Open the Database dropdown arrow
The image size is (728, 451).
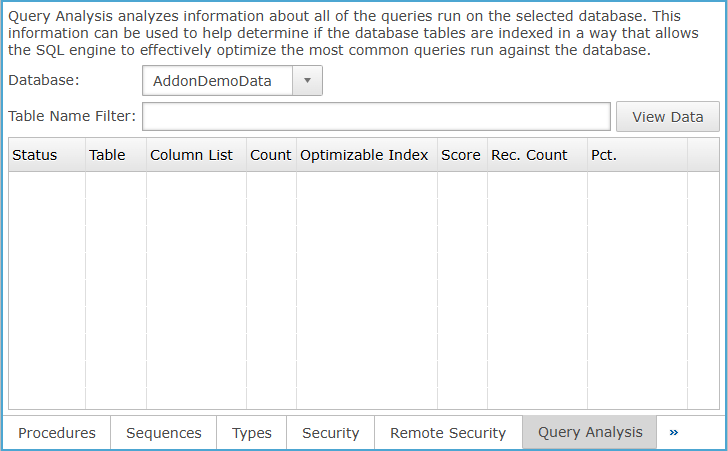click(x=307, y=81)
